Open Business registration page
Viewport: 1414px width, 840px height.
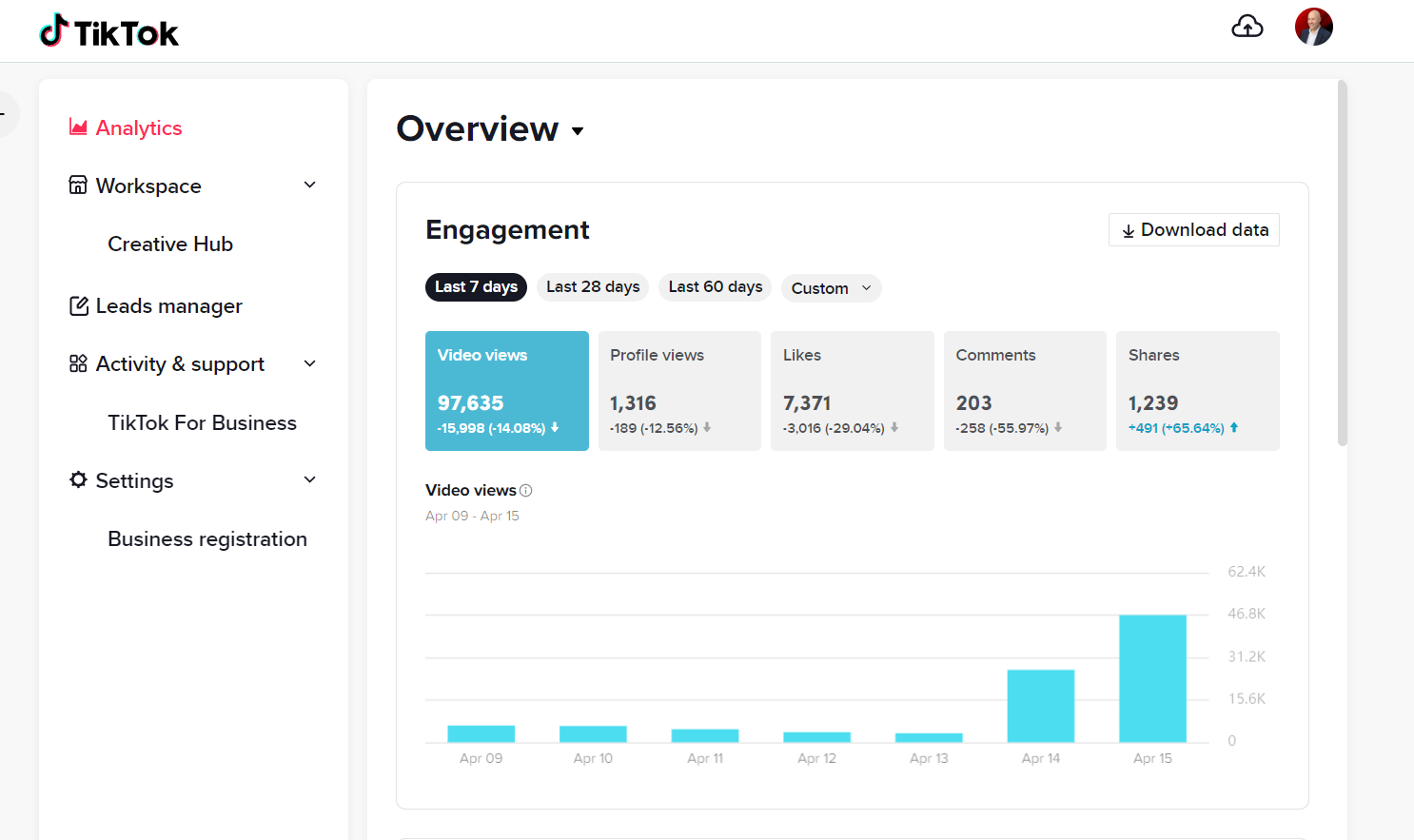[x=207, y=538]
